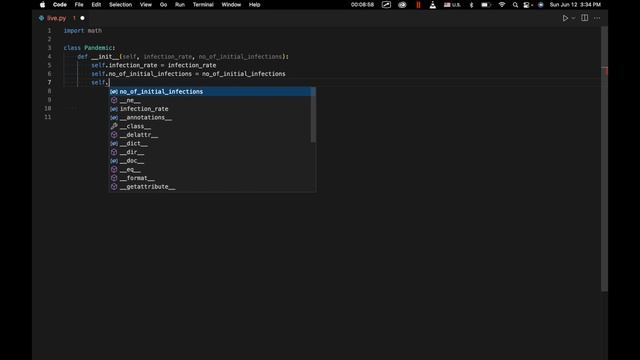Choose the __dict__ suggestion
The width and height of the screenshot is (640, 360).
pyautogui.click(x=210, y=144)
